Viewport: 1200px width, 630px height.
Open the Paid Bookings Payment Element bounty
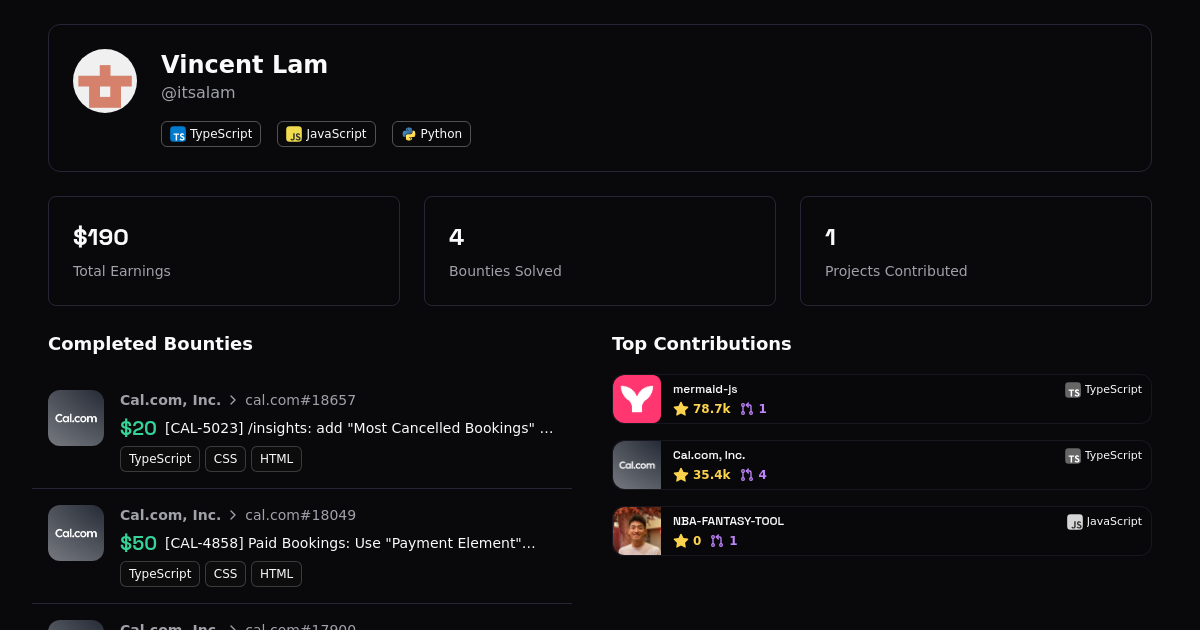(350, 543)
